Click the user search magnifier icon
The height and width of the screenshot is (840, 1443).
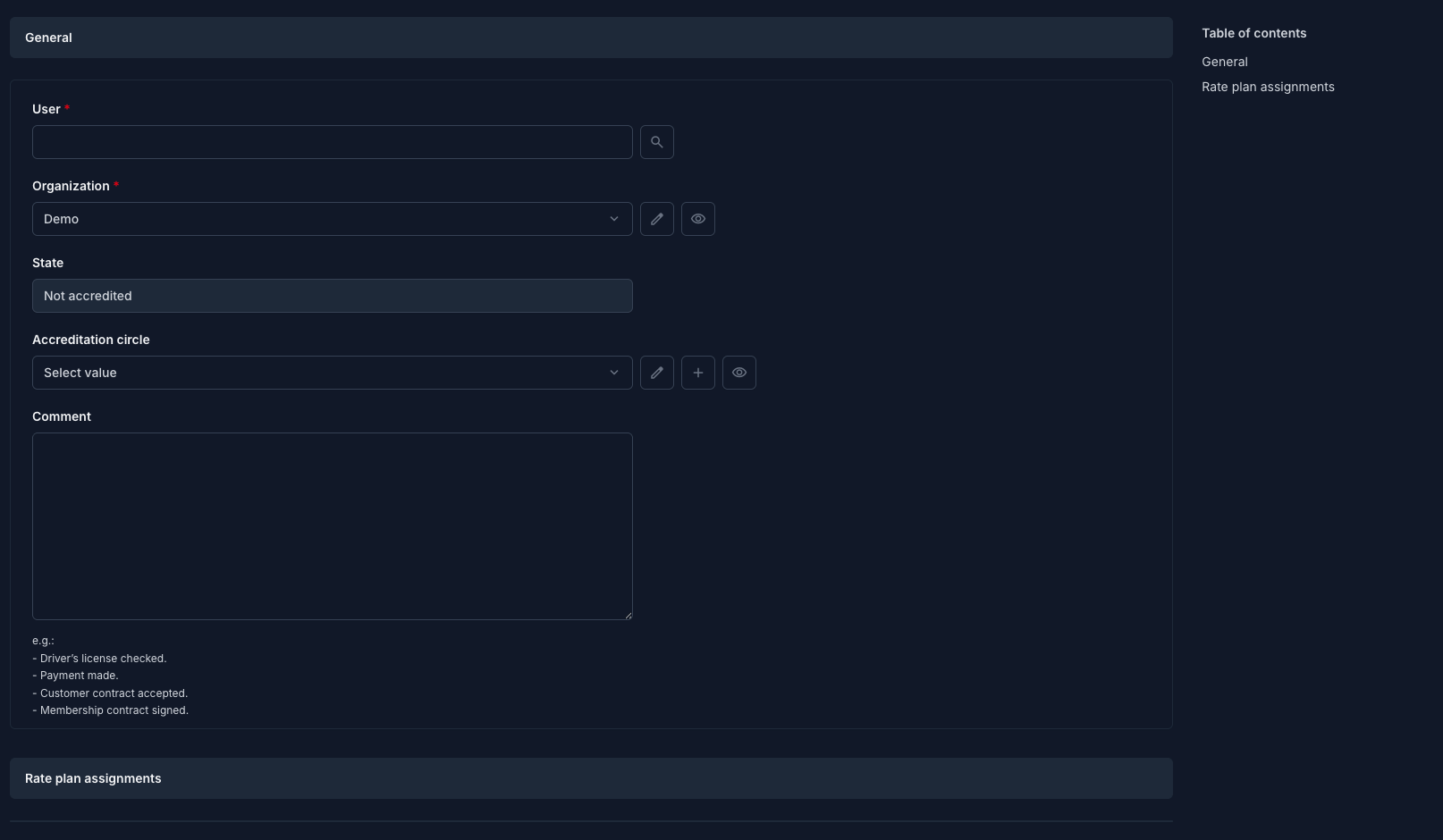656,142
